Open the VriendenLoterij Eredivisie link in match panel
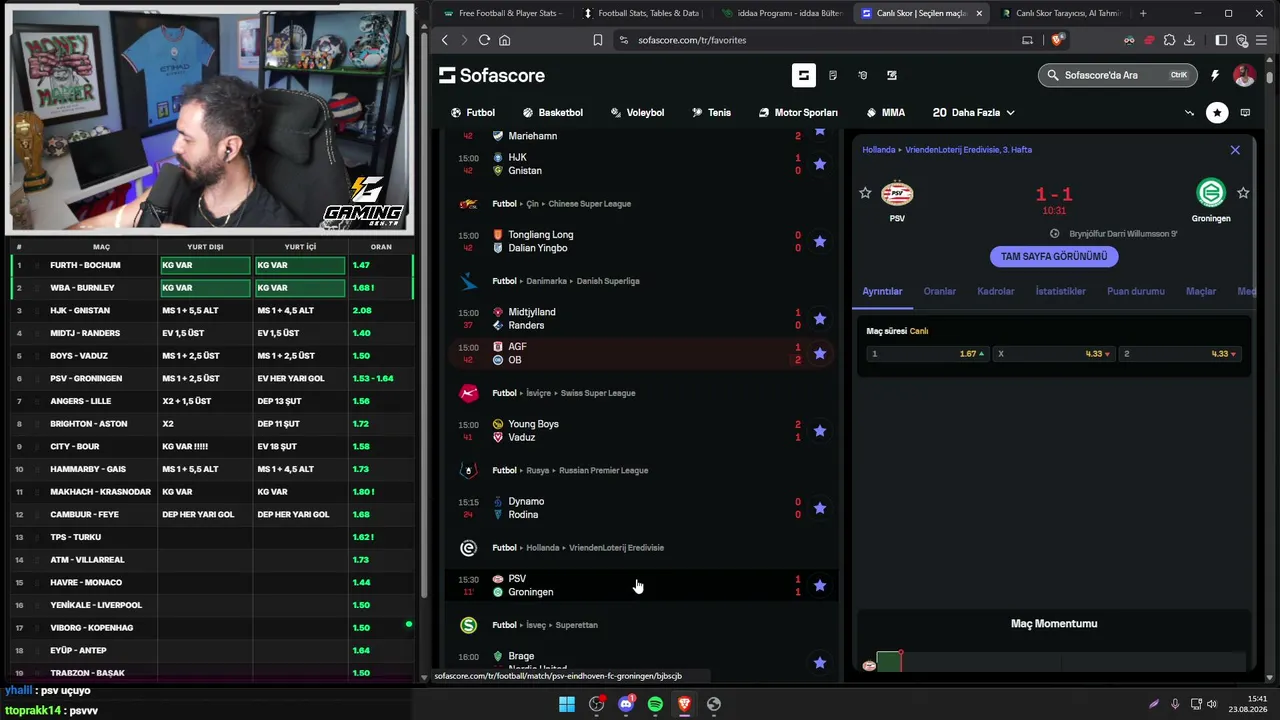 click(x=968, y=150)
